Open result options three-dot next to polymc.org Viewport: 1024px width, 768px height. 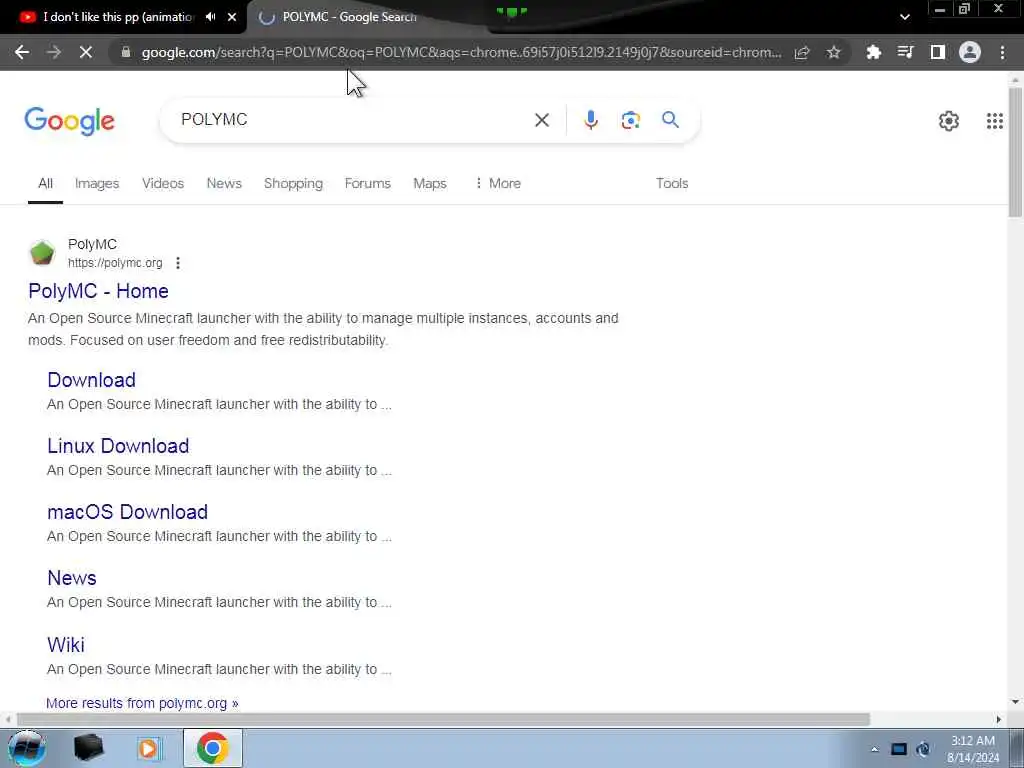click(178, 263)
